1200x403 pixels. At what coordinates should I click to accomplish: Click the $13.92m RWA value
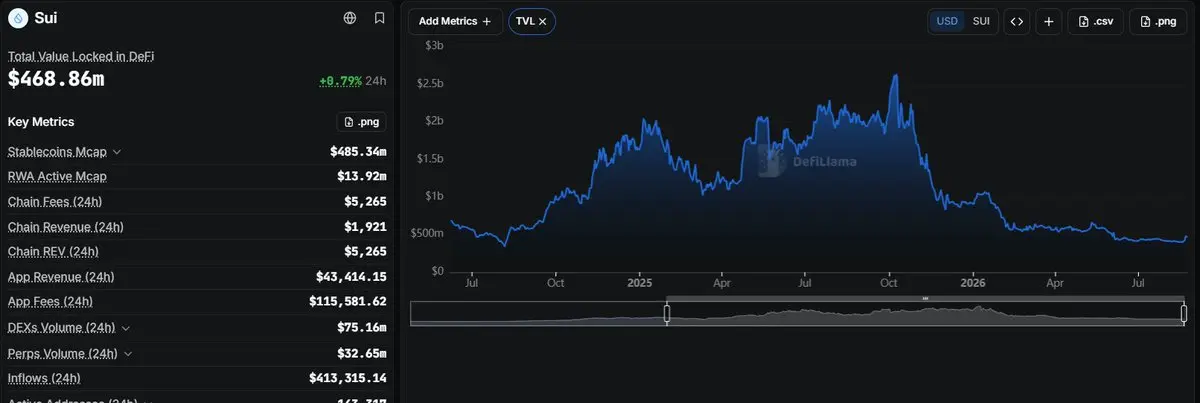(x=362, y=177)
